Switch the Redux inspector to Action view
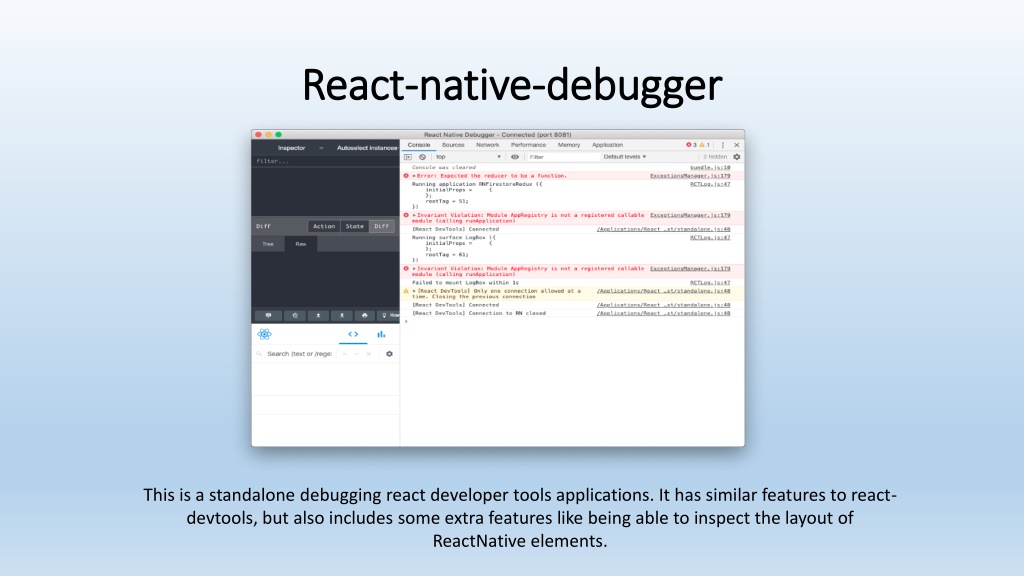 pyautogui.click(x=324, y=227)
